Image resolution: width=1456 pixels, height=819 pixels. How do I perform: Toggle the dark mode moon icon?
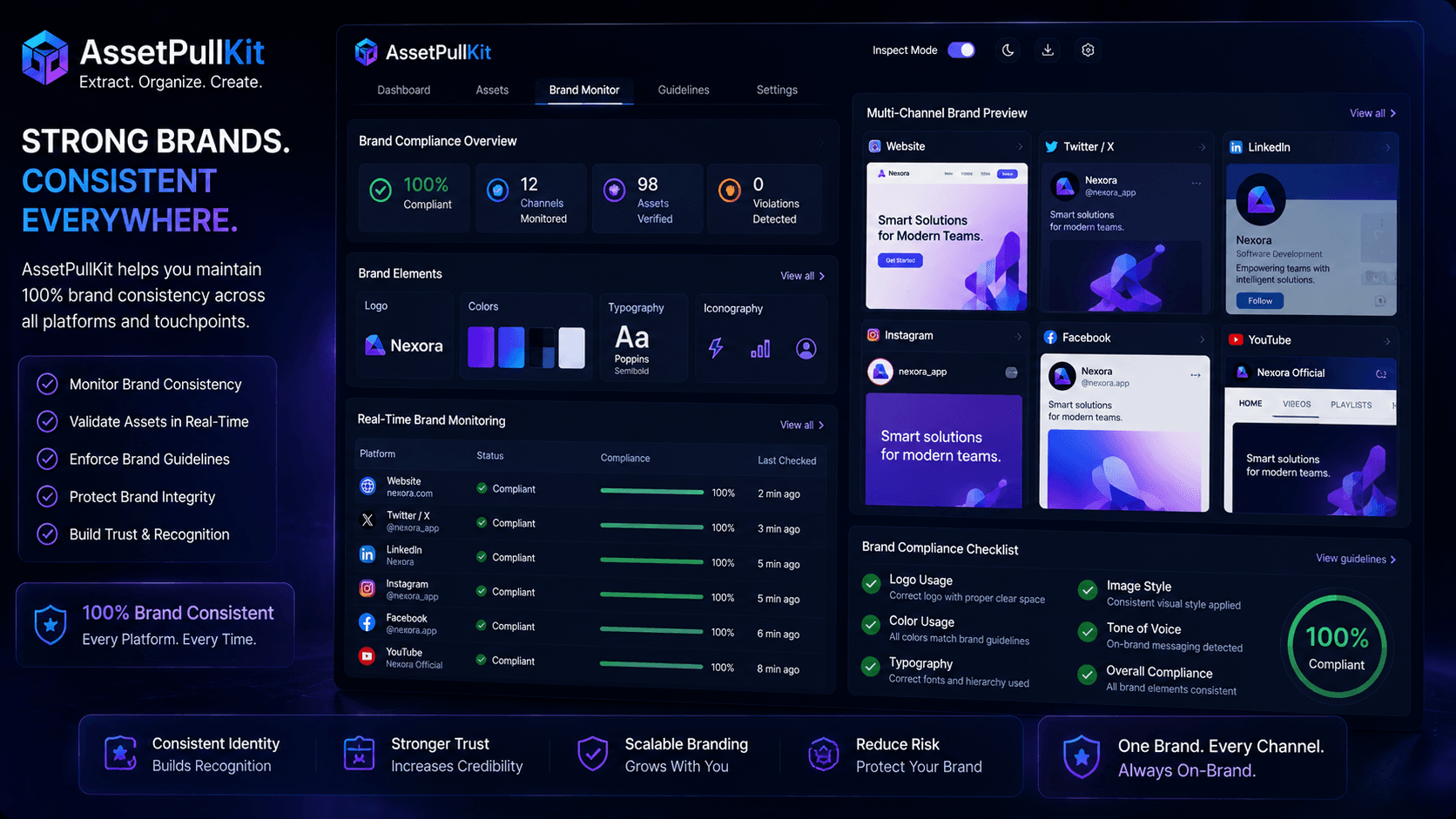1008,50
